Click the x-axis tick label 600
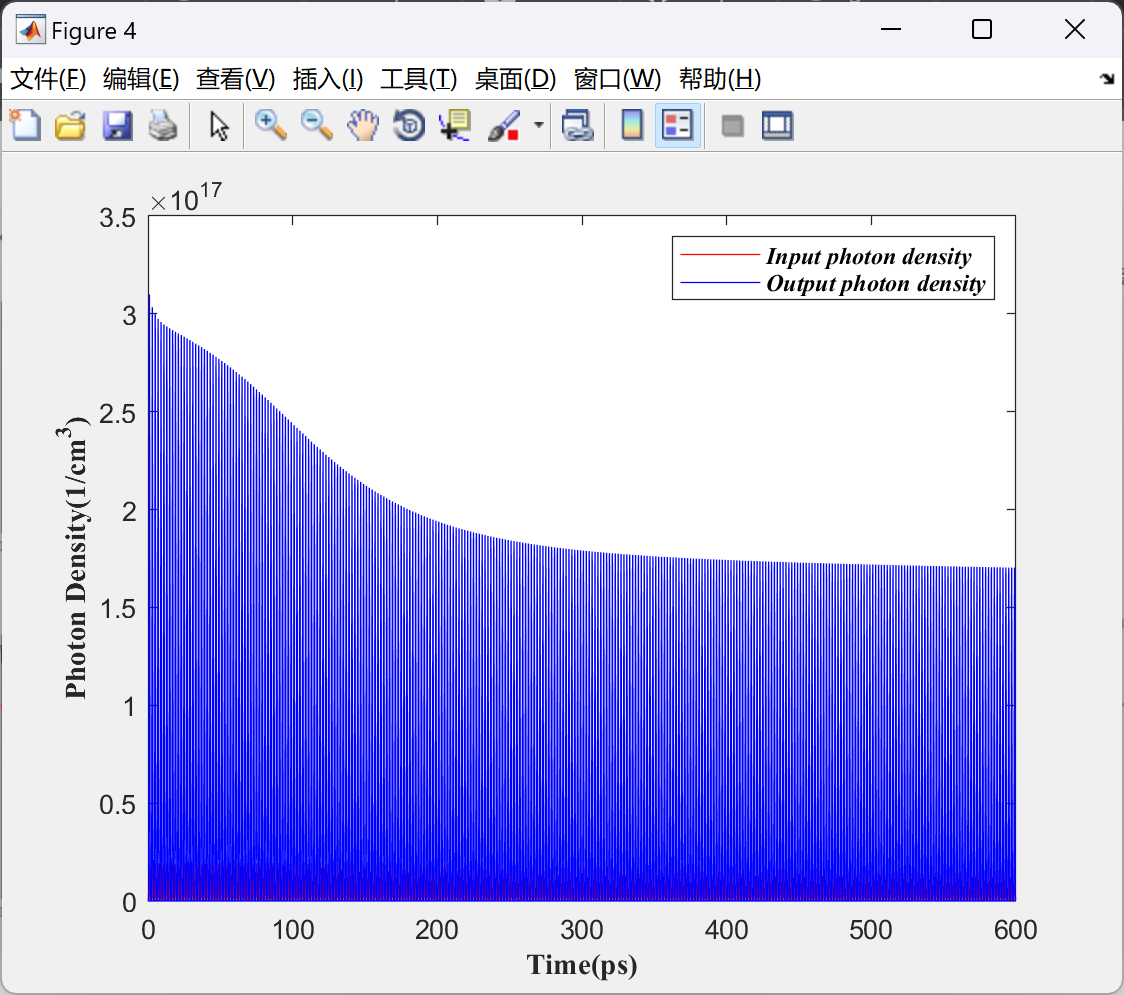Image resolution: width=1124 pixels, height=995 pixels. (x=1015, y=930)
